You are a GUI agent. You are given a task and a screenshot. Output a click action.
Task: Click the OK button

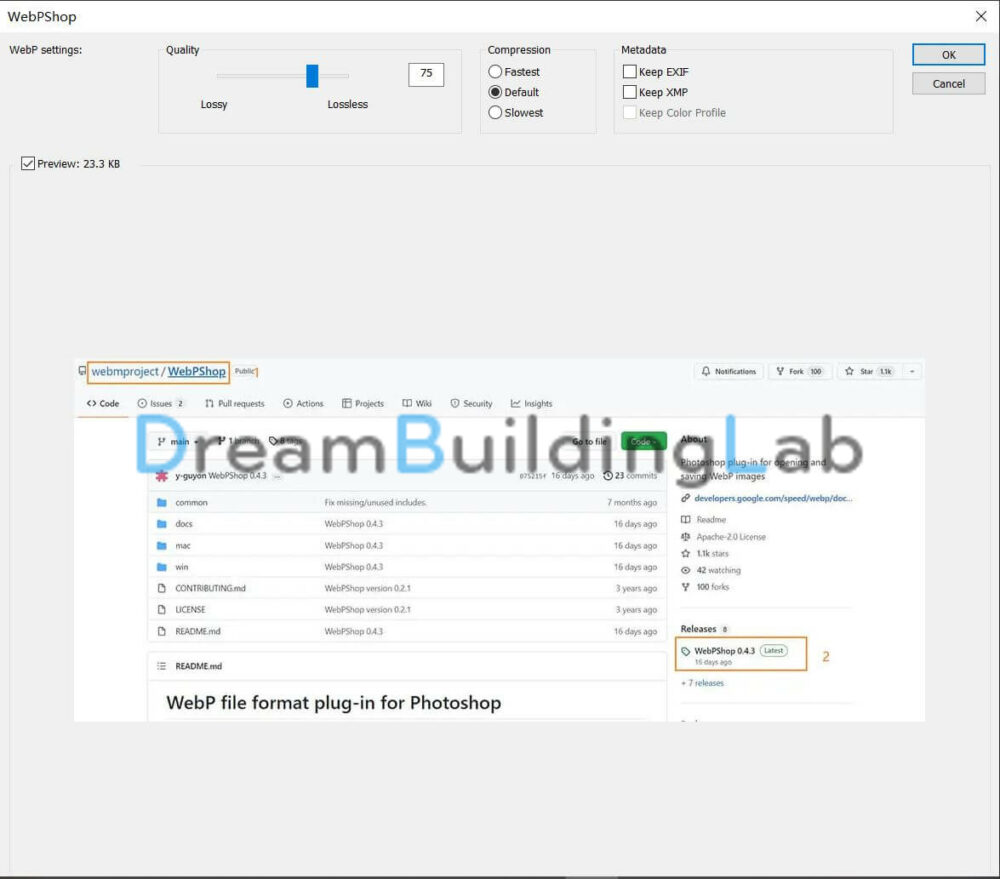point(948,55)
